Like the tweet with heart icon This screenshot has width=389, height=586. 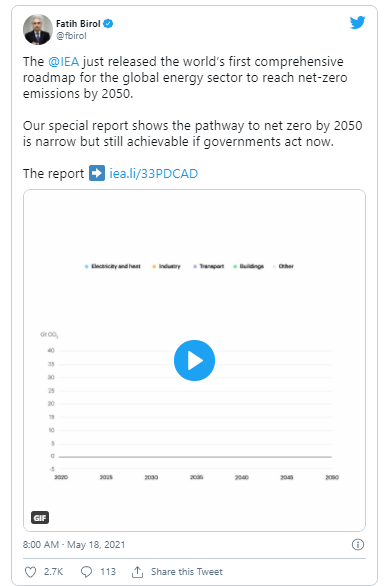click(x=30, y=572)
